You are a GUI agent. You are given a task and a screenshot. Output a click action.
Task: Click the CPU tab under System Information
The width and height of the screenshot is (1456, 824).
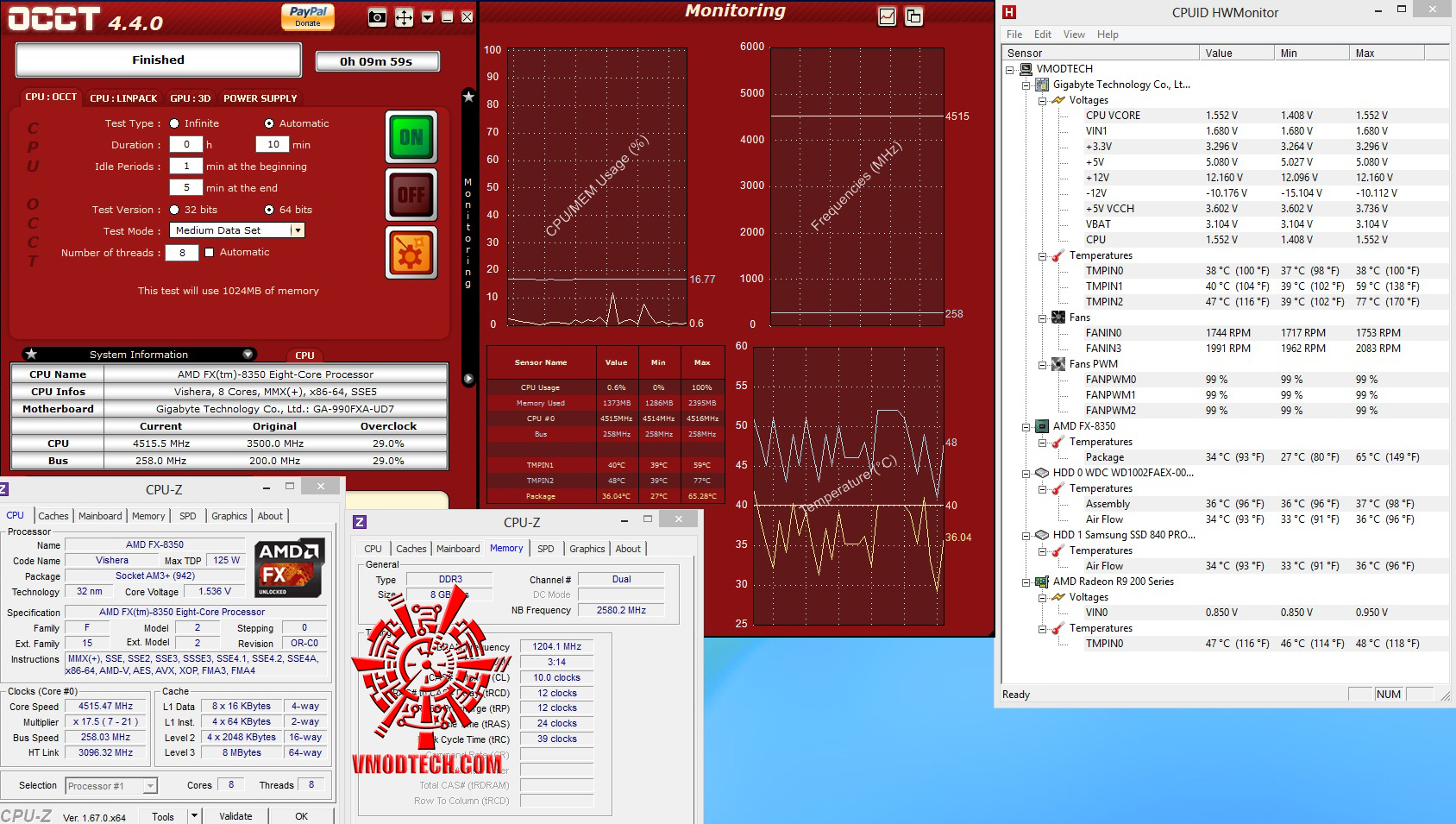point(304,355)
